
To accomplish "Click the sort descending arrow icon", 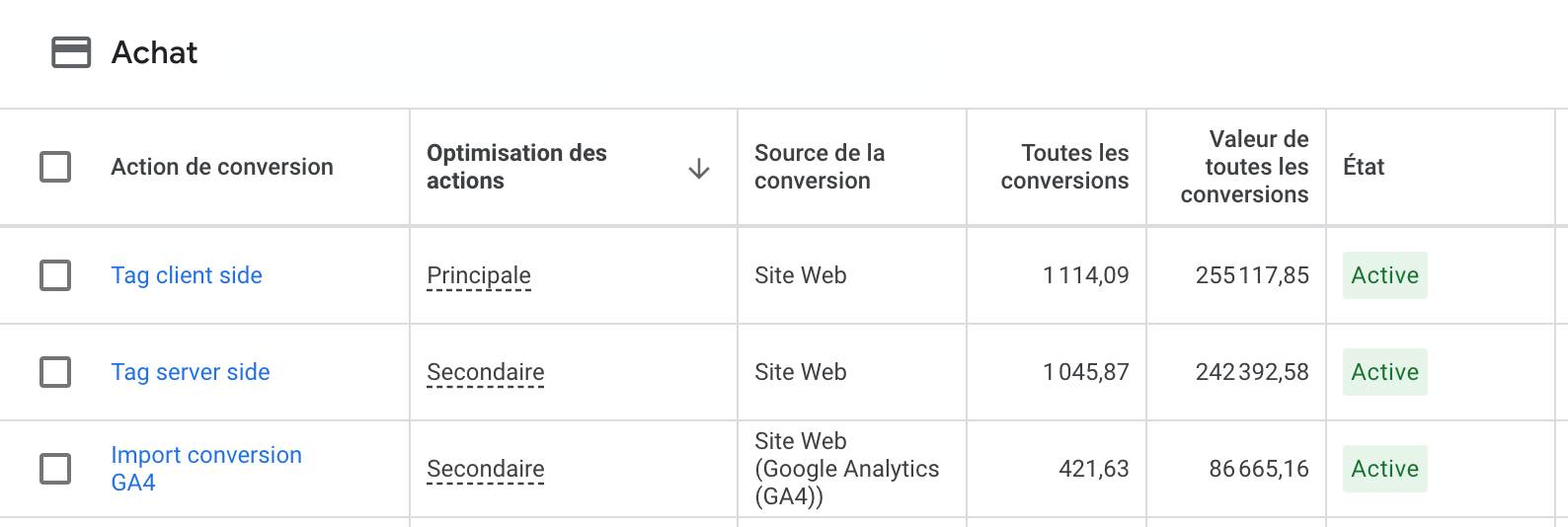I will pyautogui.click(x=699, y=168).
